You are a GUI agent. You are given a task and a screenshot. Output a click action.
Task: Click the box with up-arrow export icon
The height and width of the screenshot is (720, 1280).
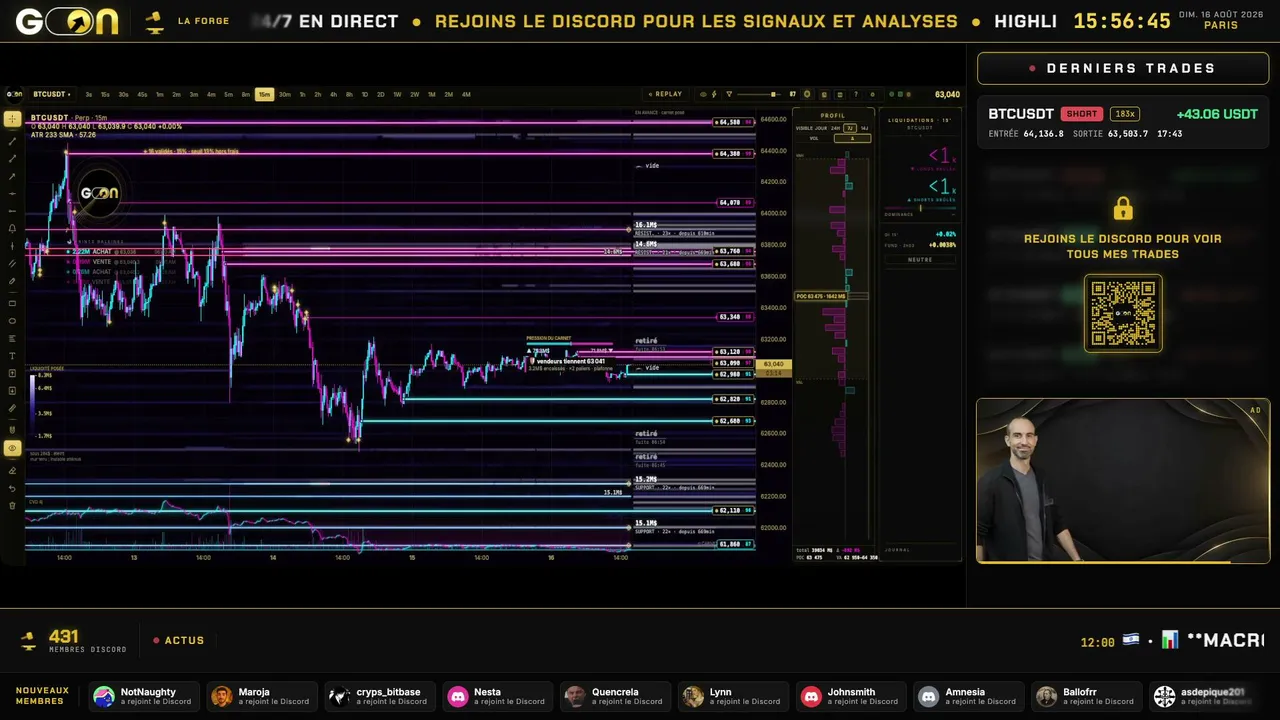12,373
